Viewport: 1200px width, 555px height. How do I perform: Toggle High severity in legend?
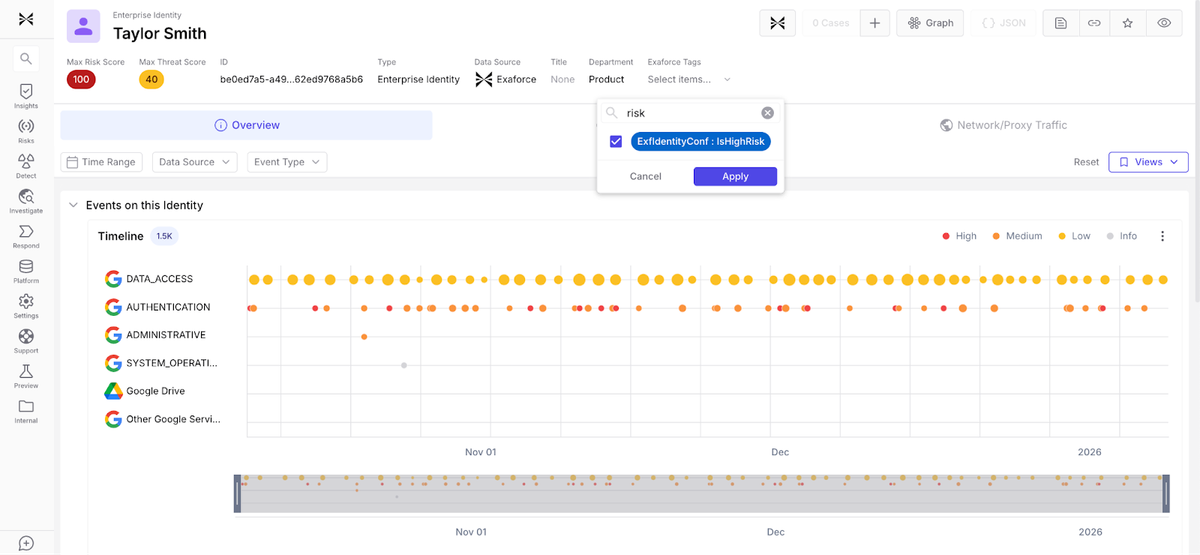click(960, 236)
